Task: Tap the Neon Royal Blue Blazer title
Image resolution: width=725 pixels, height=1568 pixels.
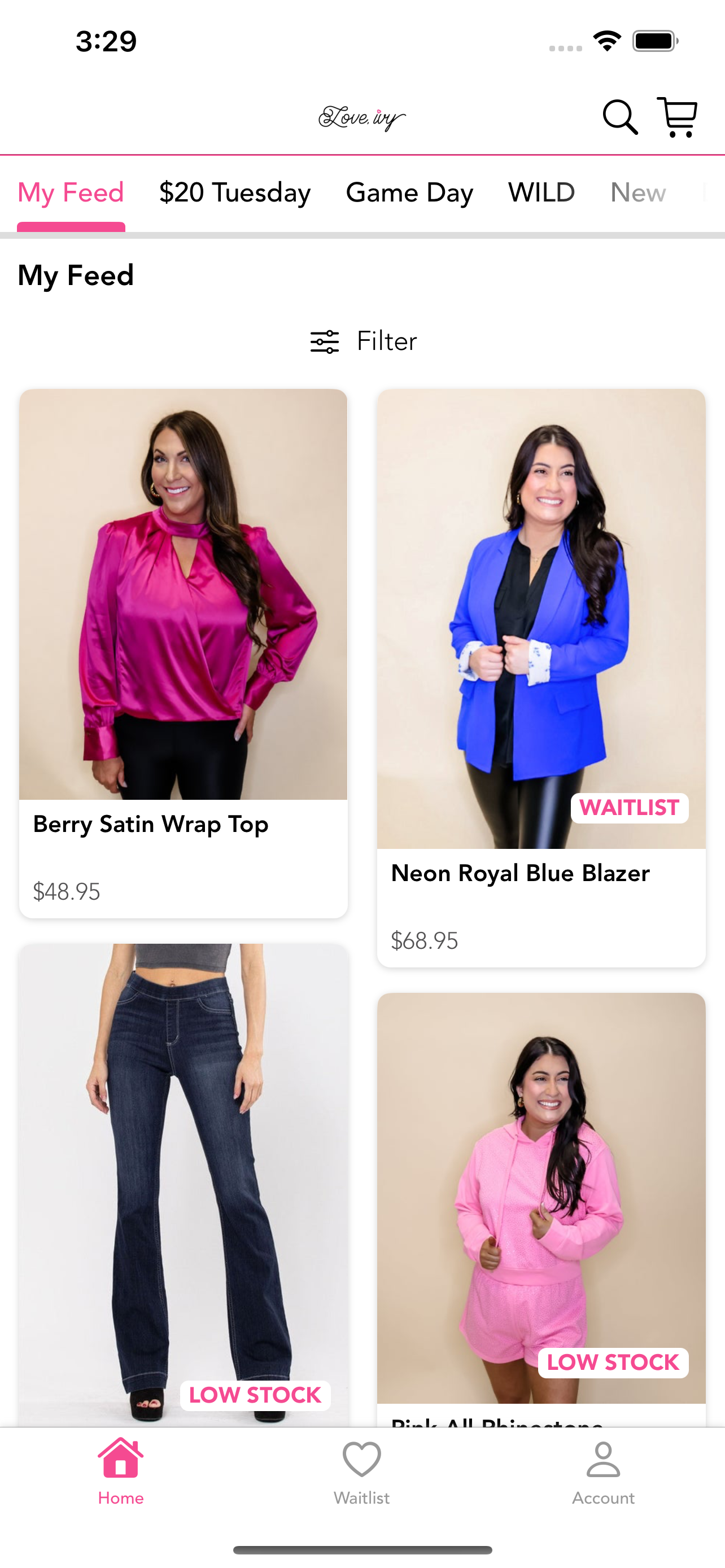Action: pos(521,873)
